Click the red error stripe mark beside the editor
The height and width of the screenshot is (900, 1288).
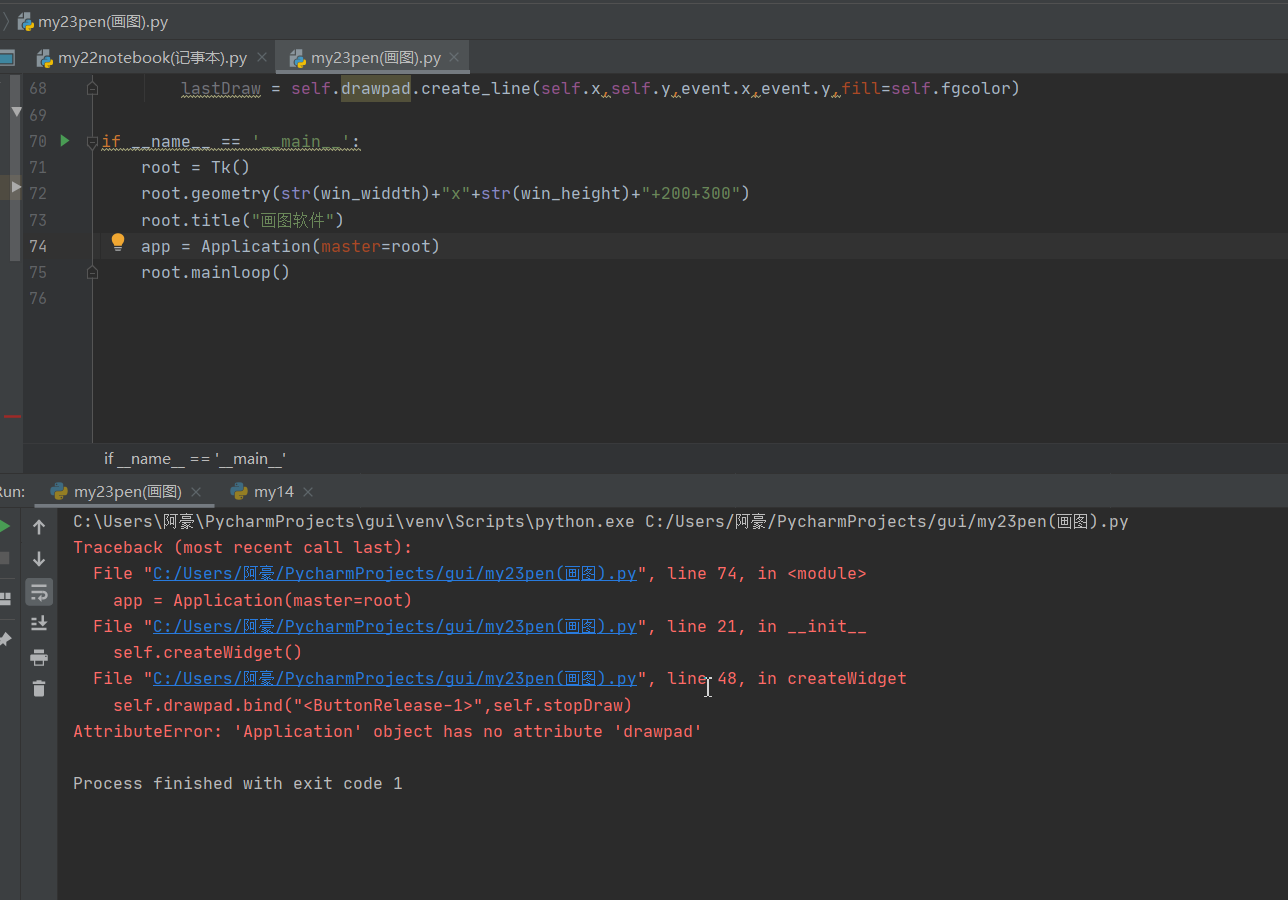12,416
